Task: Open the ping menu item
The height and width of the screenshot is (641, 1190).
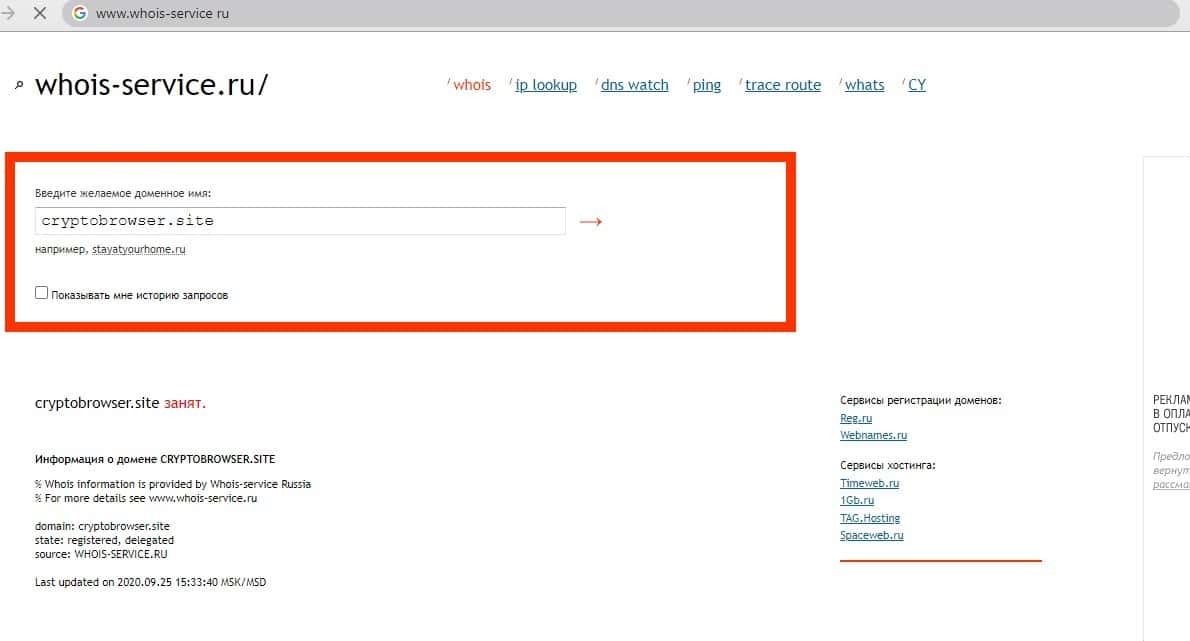Action: tap(707, 85)
